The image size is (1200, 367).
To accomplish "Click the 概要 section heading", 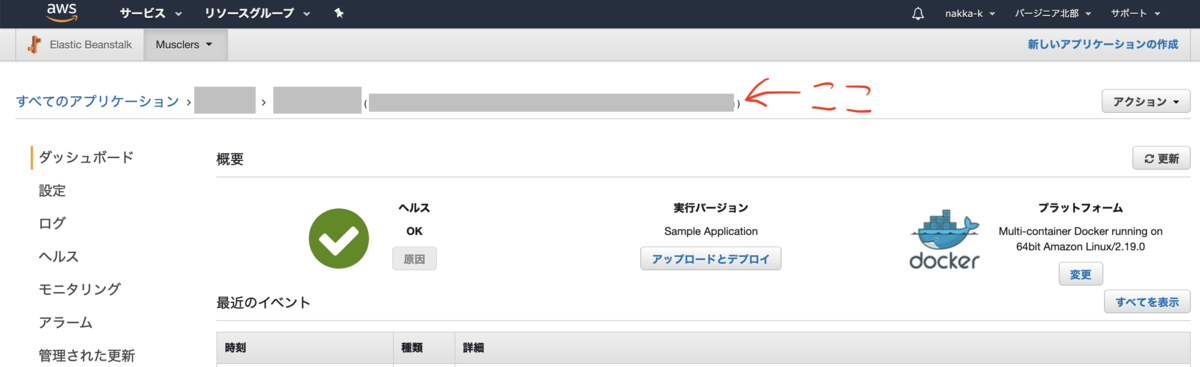I will tap(230, 158).
